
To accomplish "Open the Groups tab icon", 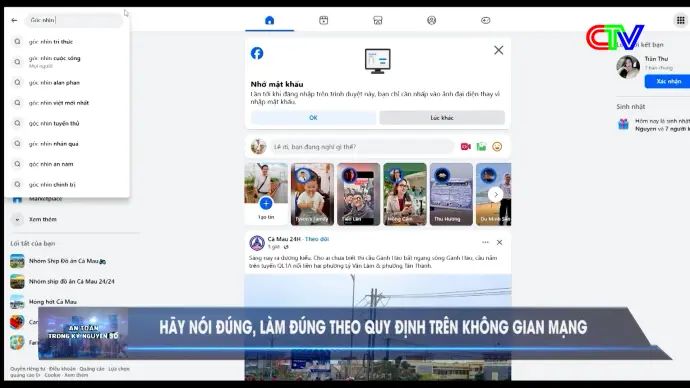I will [x=432, y=20].
